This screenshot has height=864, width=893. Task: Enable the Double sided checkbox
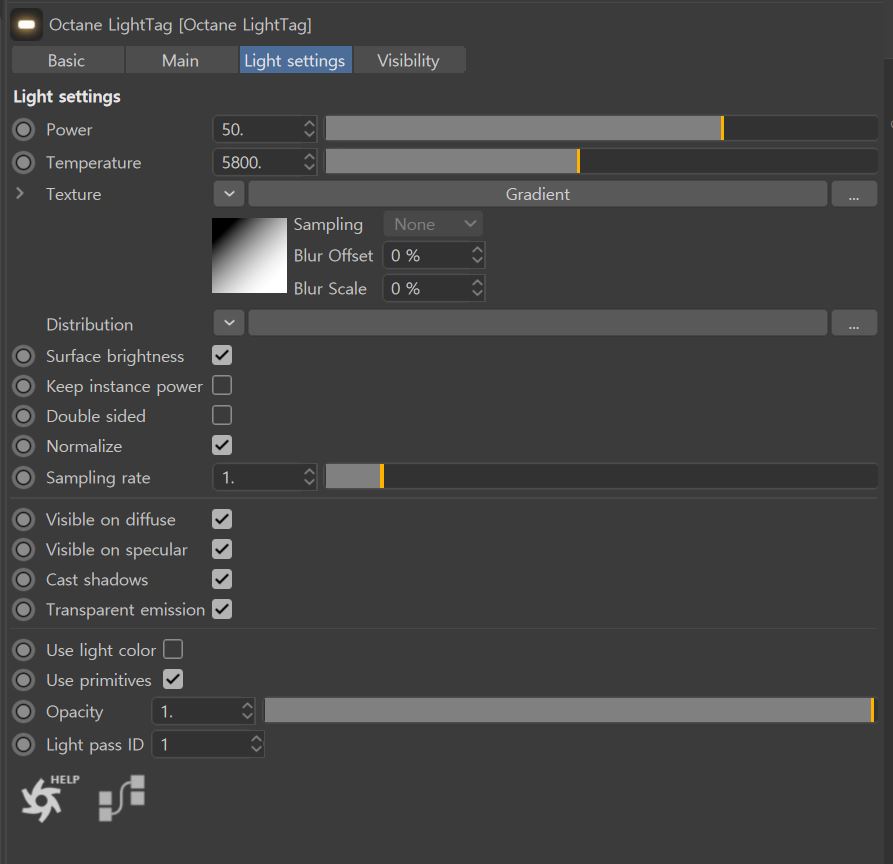point(222,415)
